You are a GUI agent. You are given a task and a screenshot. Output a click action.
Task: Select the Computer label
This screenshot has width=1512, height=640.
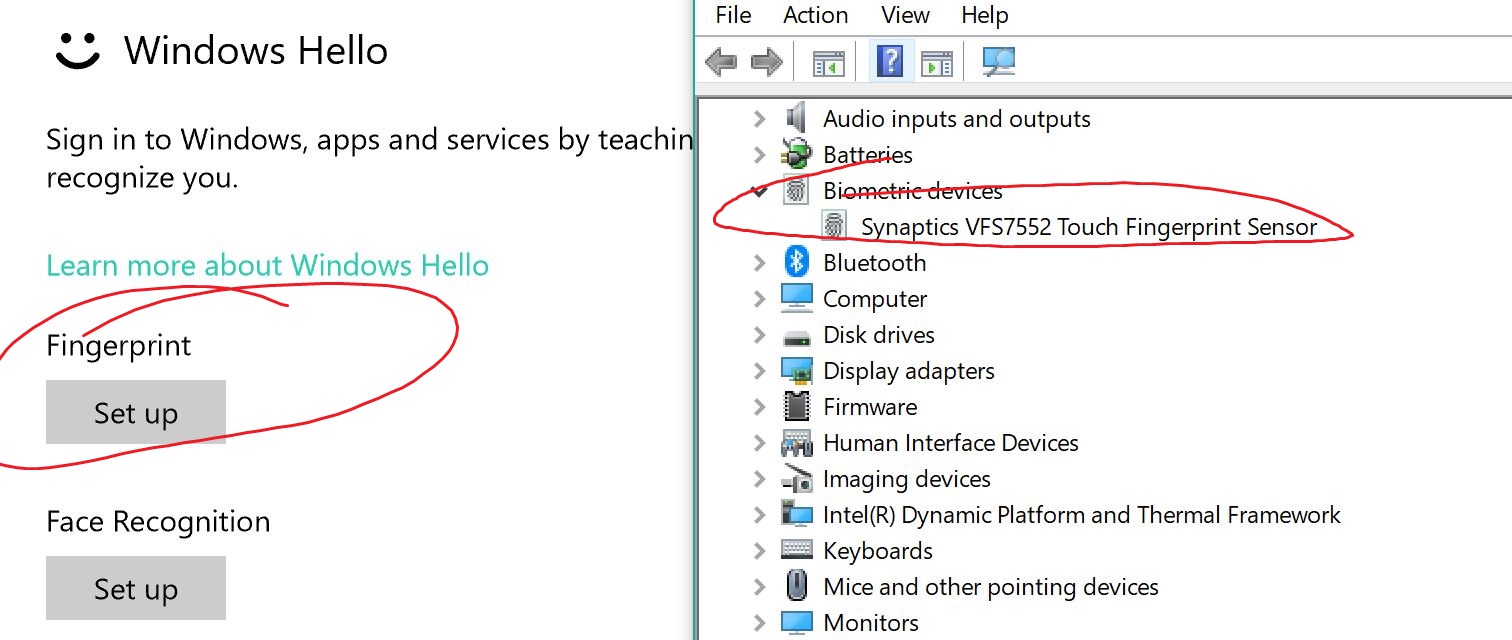(874, 299)
